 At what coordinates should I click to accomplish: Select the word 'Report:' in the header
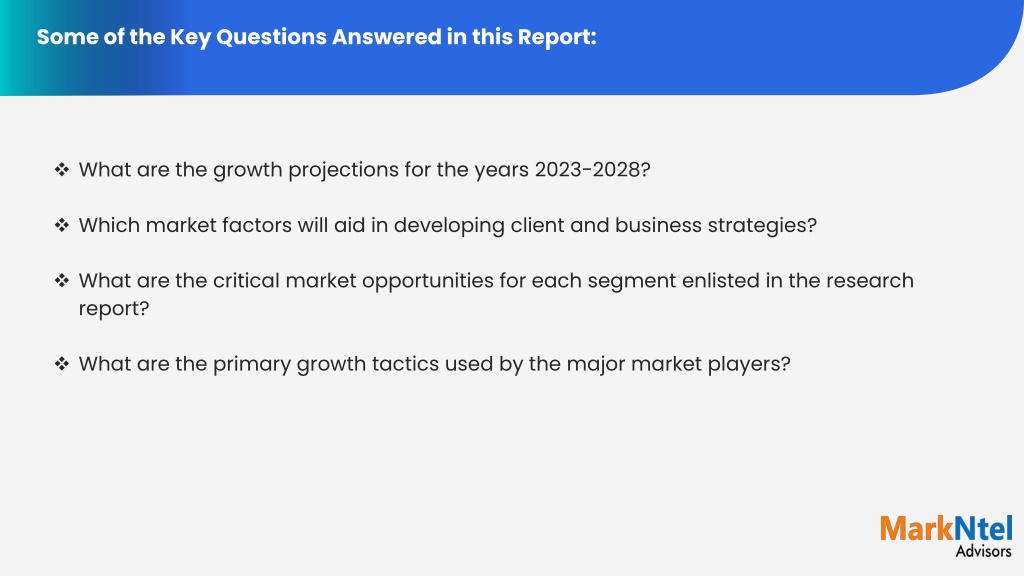click(557, 37)
